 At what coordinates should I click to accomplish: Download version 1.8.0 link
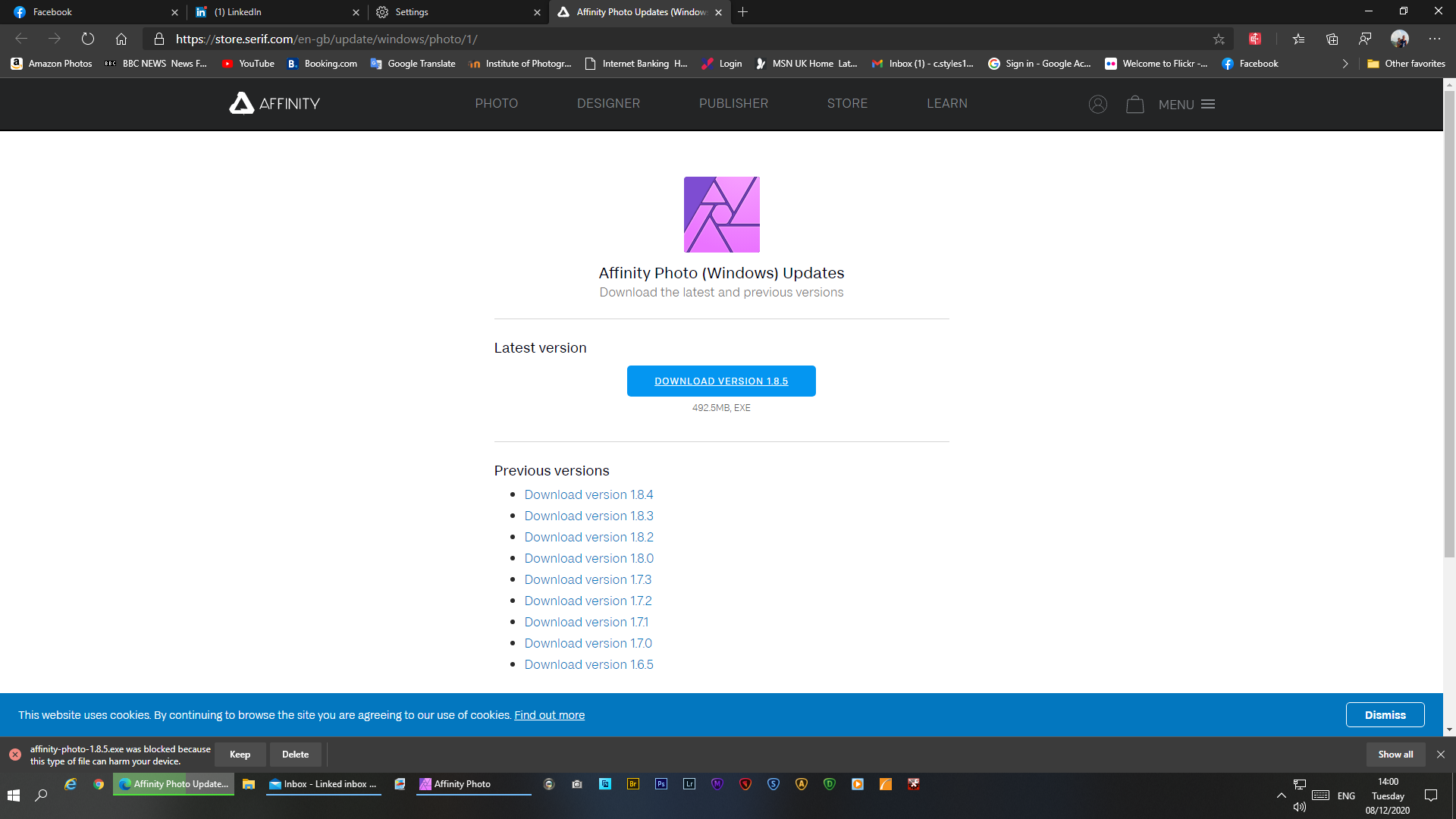(x=588, y=558)
